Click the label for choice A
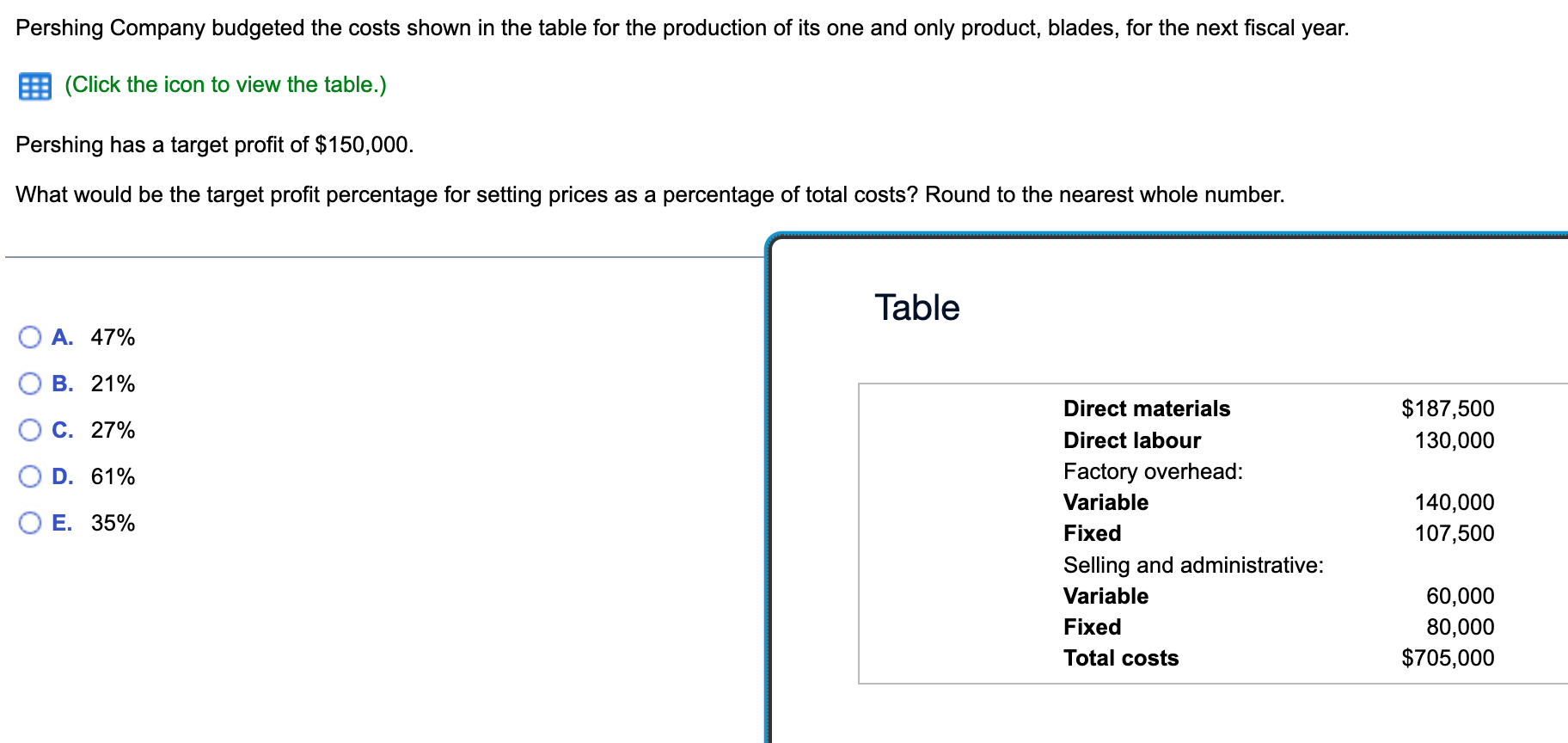Screen dimensions: 1568x743 click(62, 338)
